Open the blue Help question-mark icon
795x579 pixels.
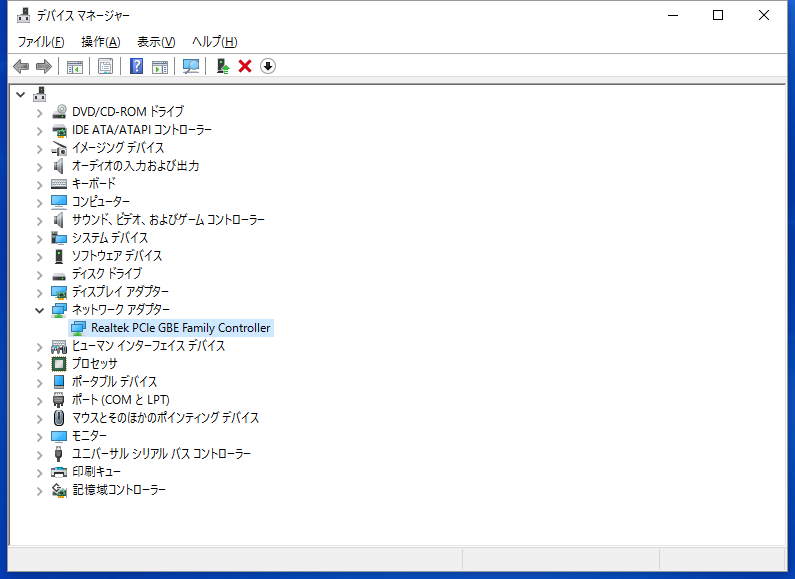click(x=136, y=66)
